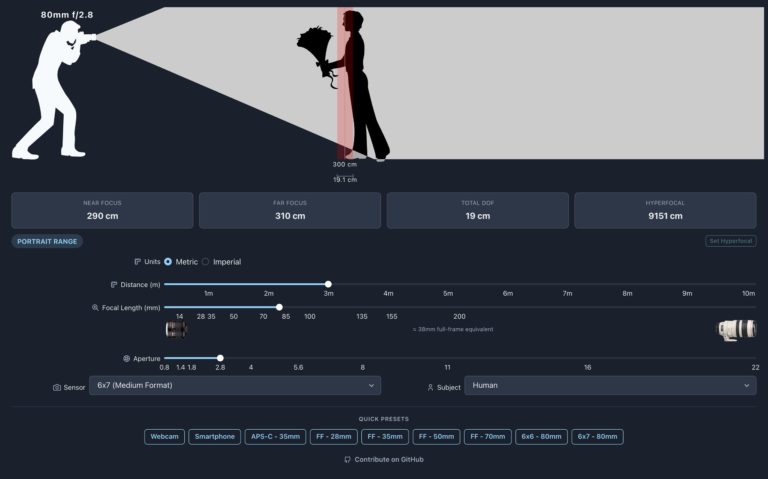The image size is (768, 479).
Task: Click the Sensor camera icon
Action: pyautogui.click(x=57, y=387)
